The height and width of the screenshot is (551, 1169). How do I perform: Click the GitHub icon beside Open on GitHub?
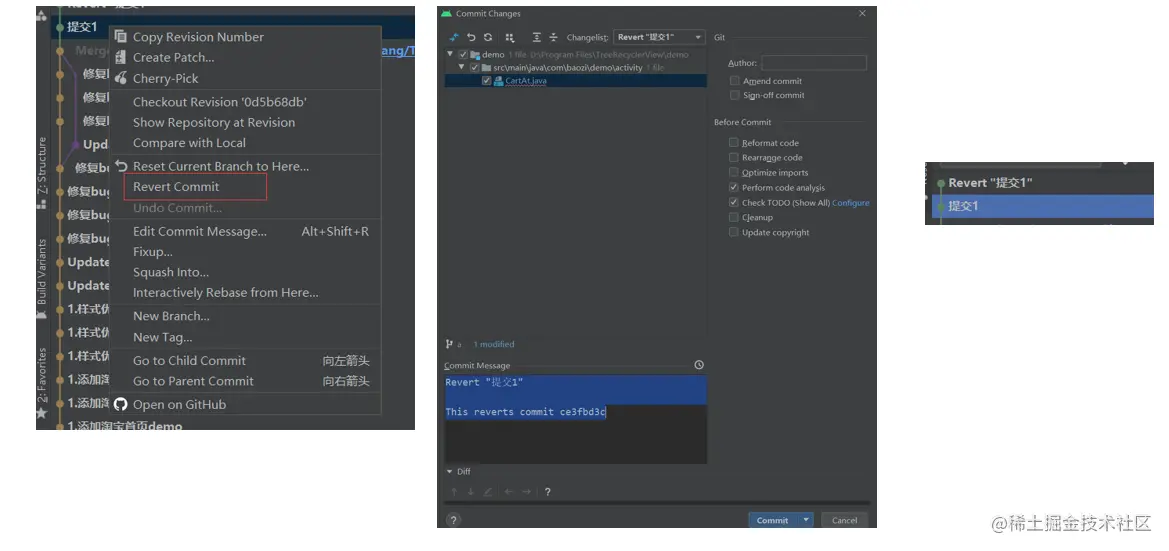[121, 404]
